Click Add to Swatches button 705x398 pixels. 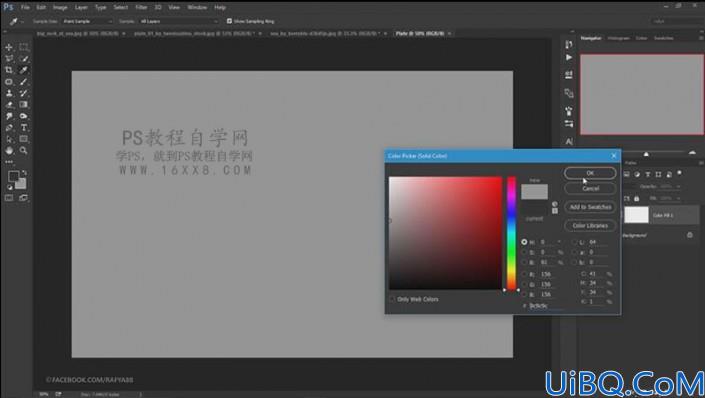click(x=590, y=207)
